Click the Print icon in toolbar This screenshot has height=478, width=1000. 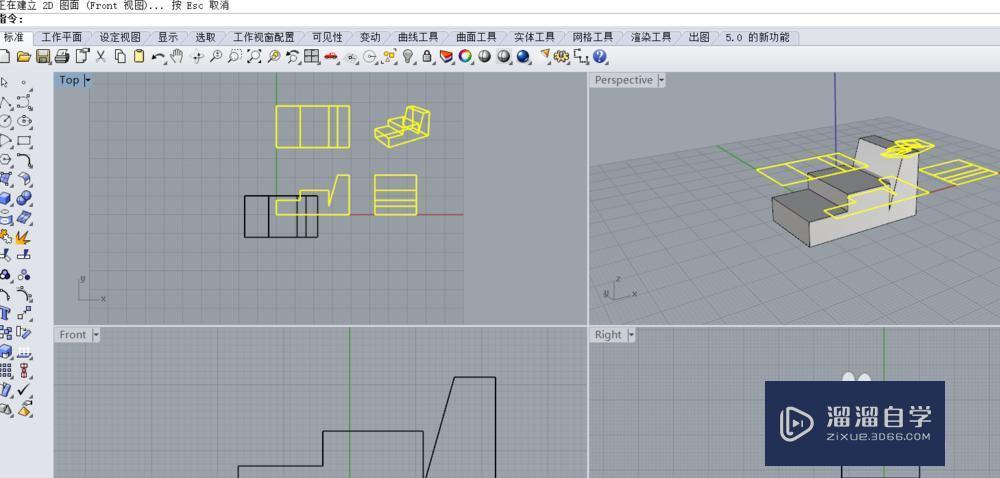coord(62,57)
